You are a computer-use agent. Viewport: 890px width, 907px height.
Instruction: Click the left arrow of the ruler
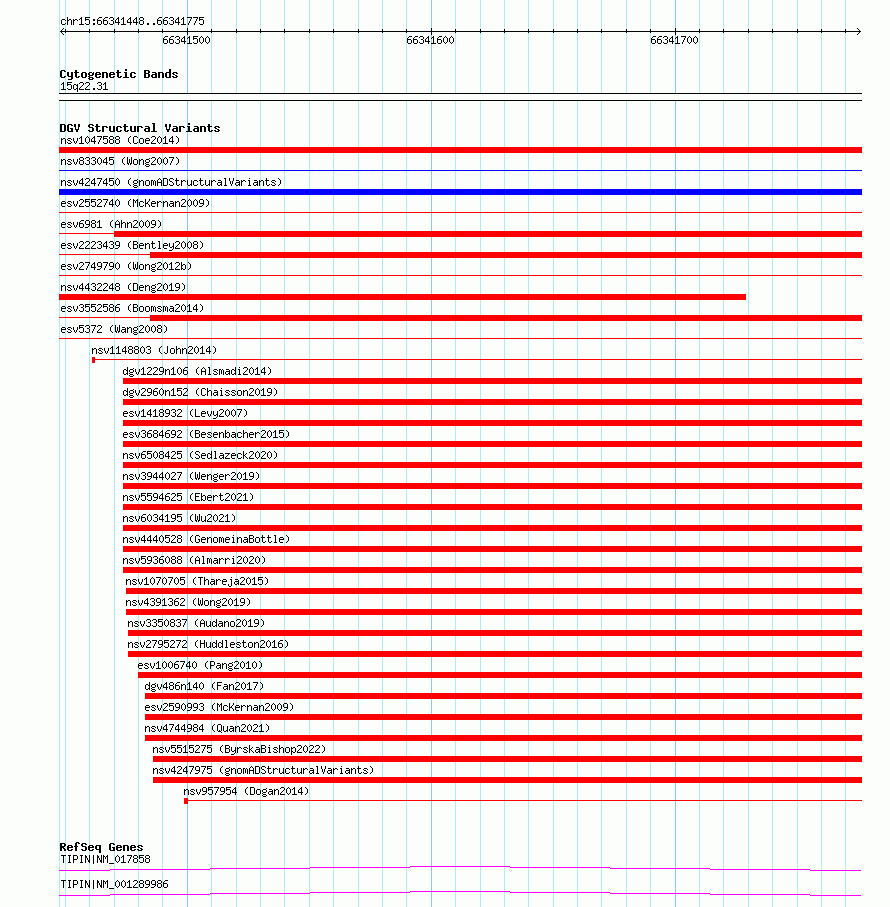62,31
